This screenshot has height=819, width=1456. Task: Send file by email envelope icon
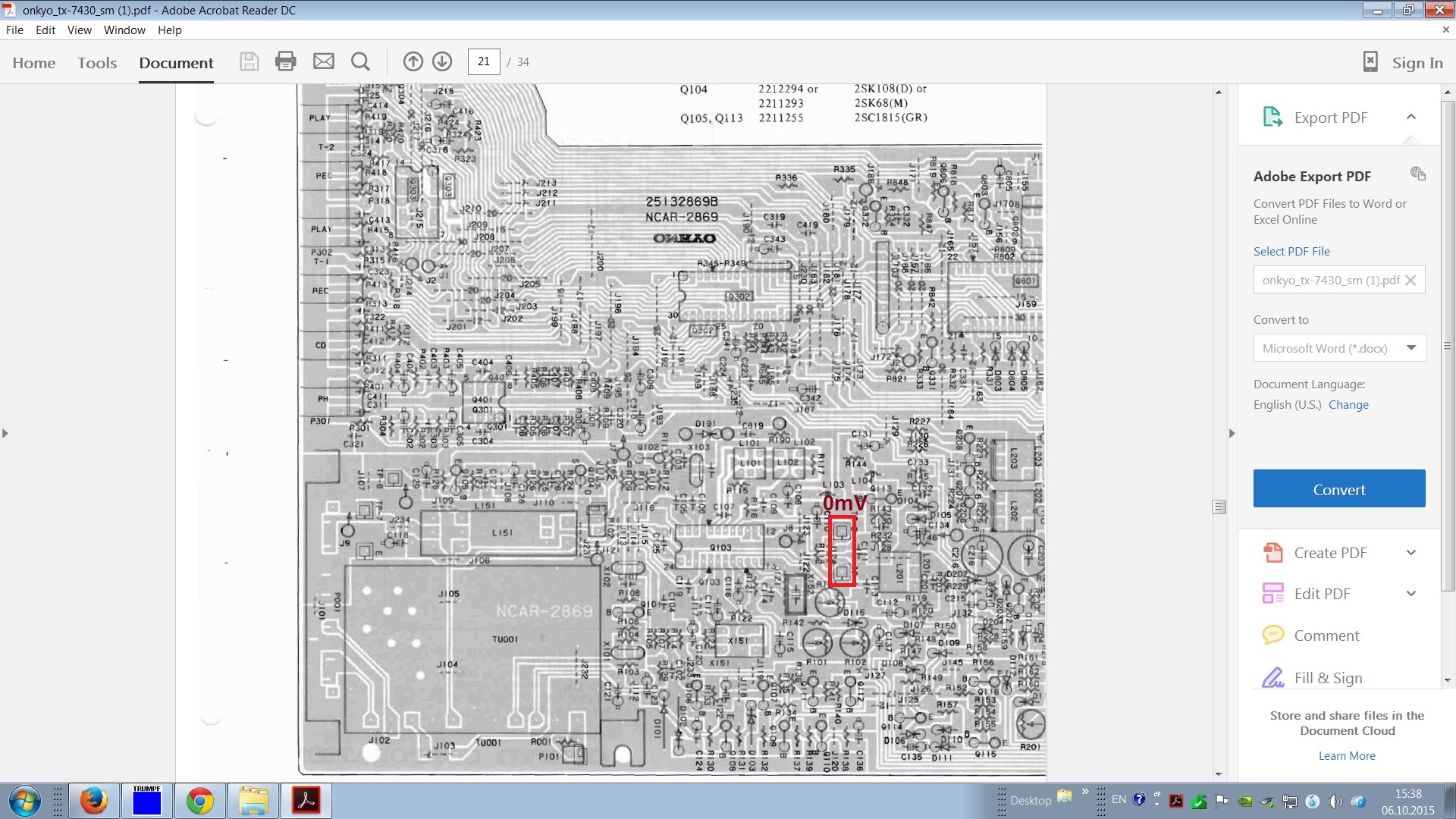click(324, 62)
